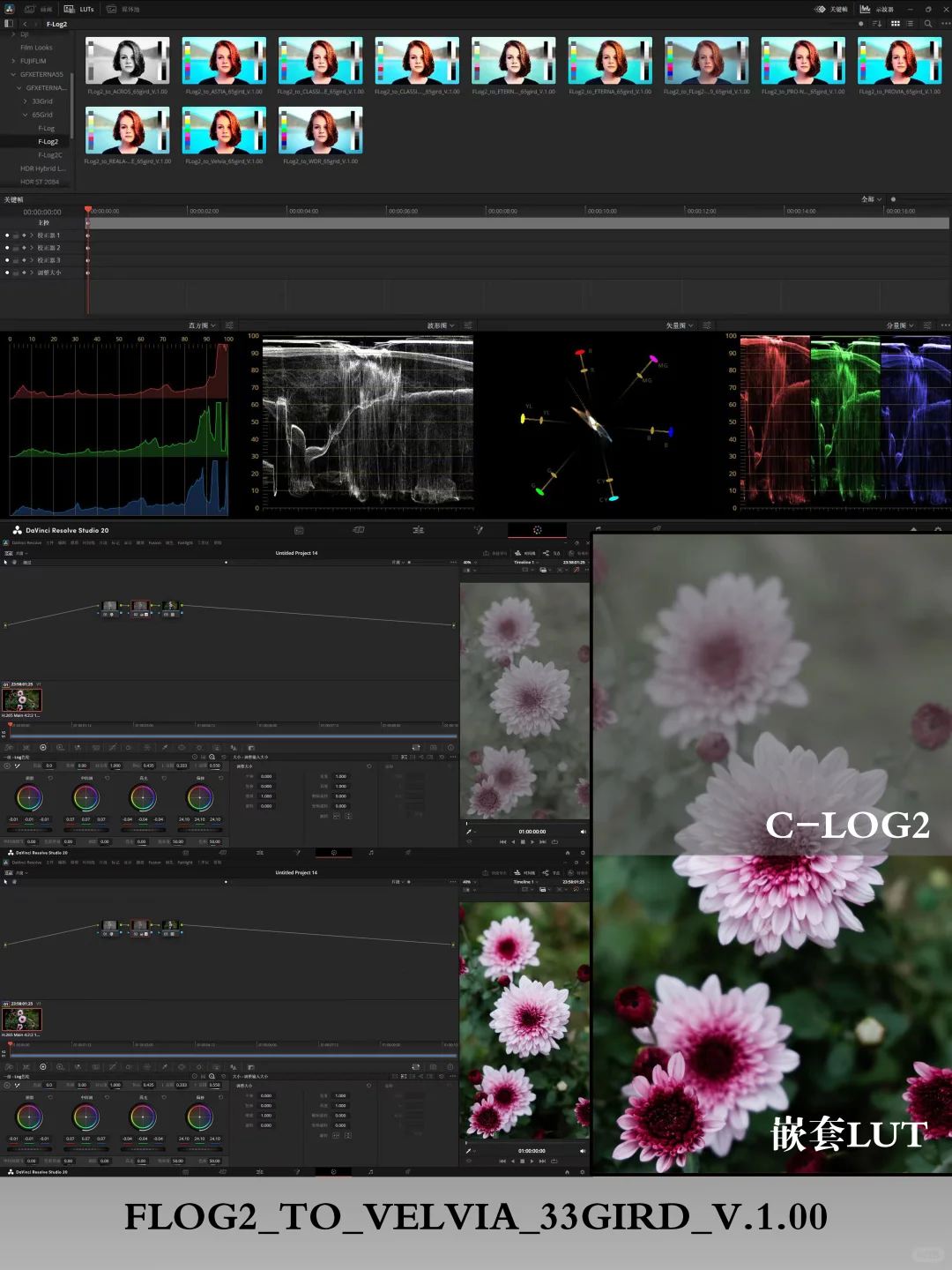Open the 矢量图 scope type dropdown
The height and width of the screenshot is (1270, 952).
[679, 325]
